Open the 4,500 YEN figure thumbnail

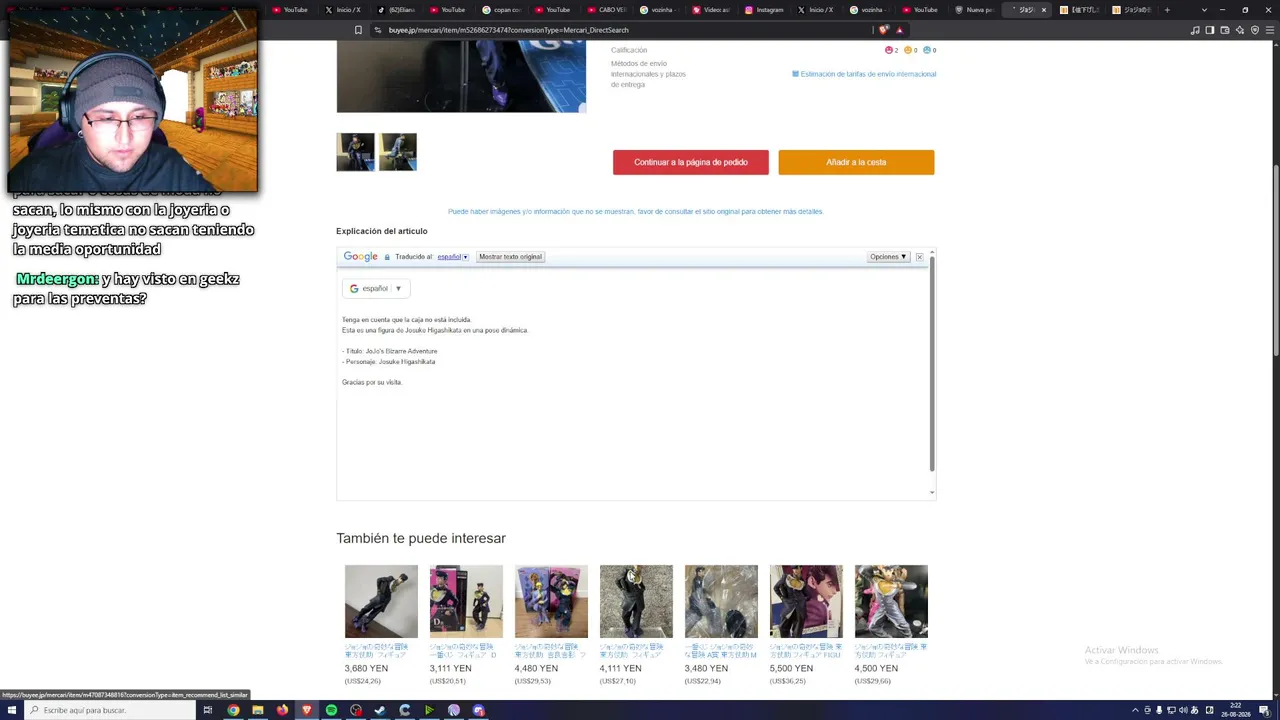tap(891, 601)
